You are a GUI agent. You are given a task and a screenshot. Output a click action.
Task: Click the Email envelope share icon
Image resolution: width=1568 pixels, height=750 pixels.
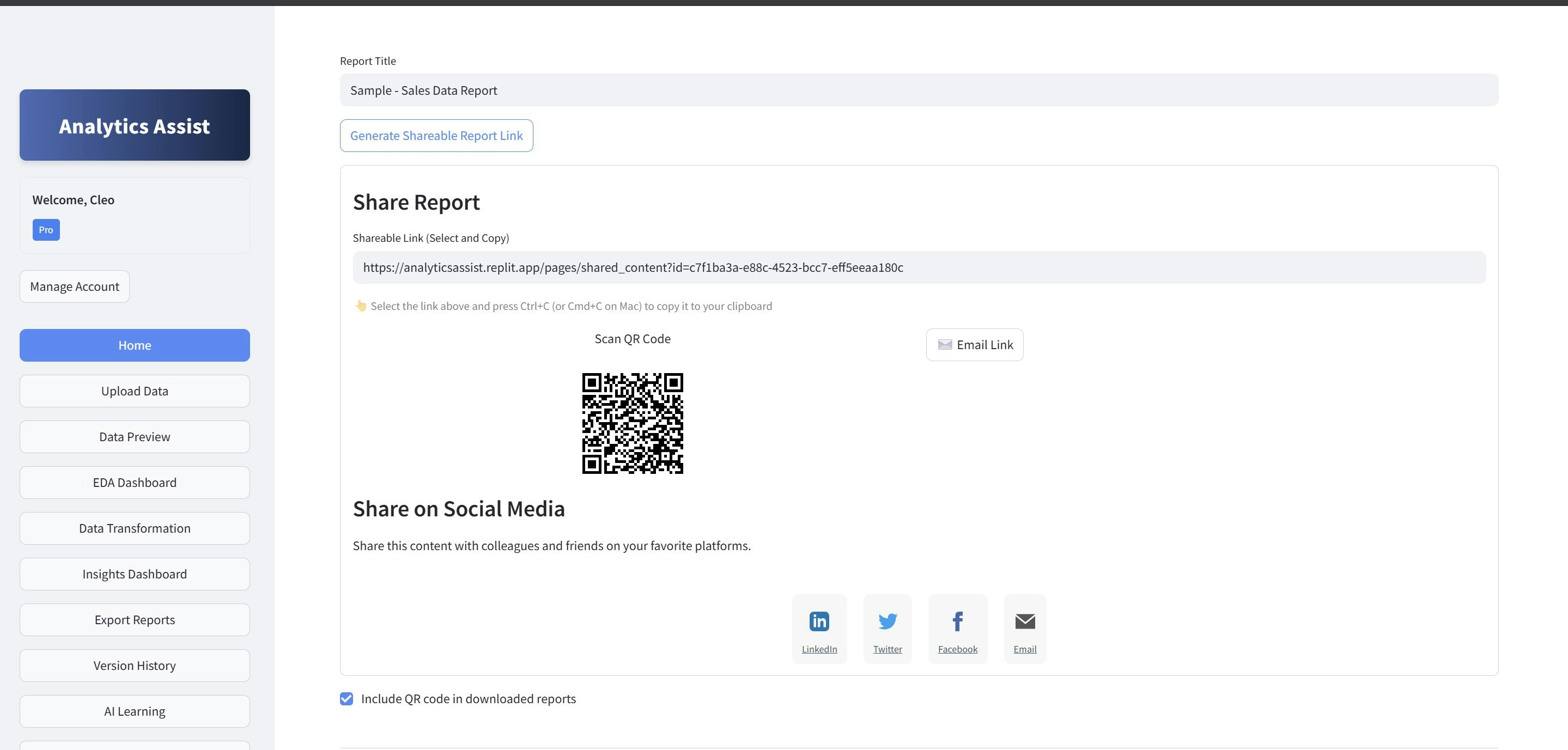(x=1024, y=621)
